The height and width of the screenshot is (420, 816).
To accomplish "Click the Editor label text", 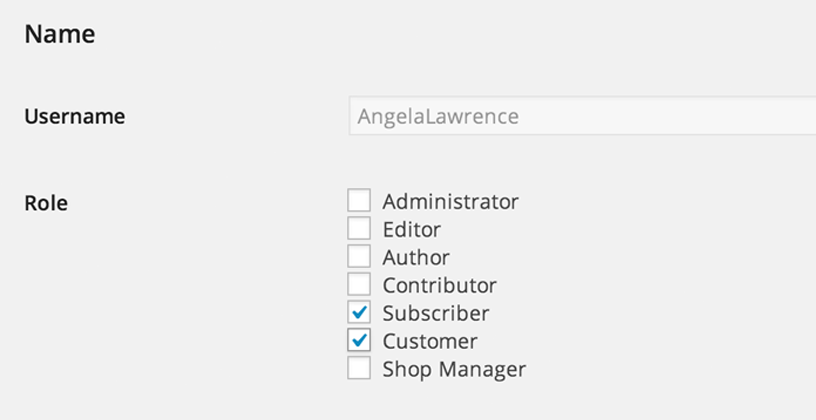I will click(x=411, y=229).
